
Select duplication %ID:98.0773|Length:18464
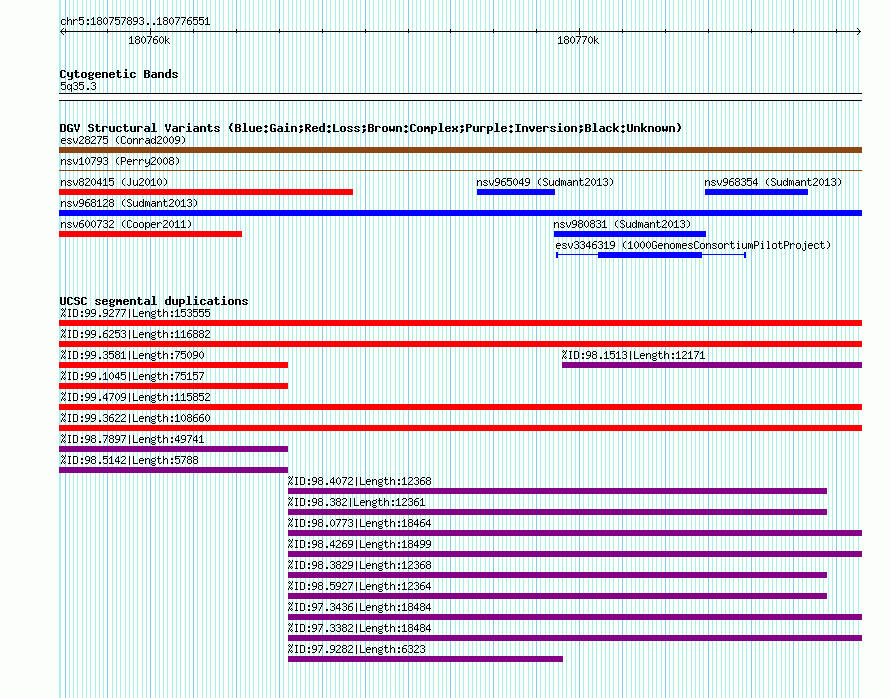pyautogui.click(x=575, y=533)
